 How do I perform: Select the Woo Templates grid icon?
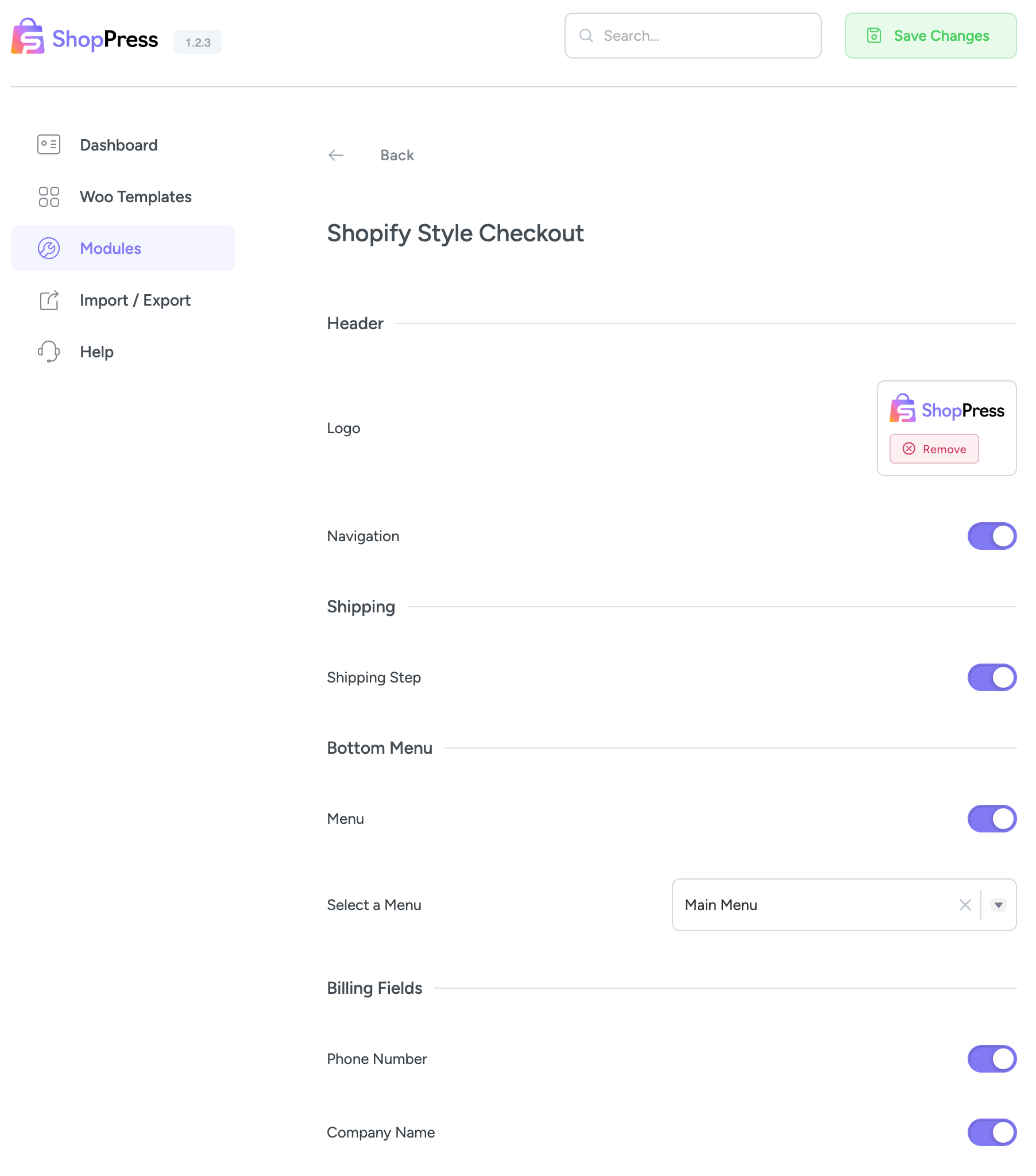click(48, 197)
